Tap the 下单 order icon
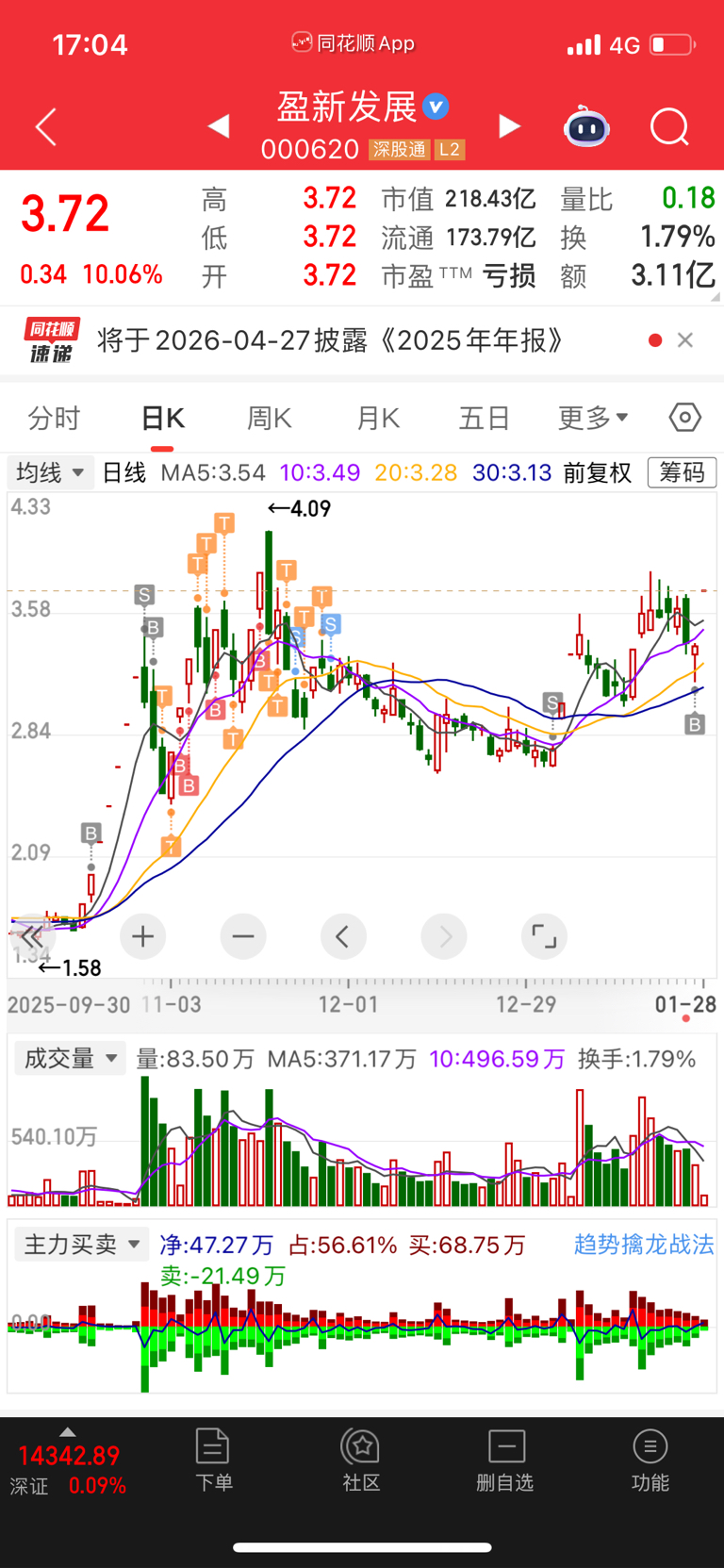 [x=213, y=1461]
